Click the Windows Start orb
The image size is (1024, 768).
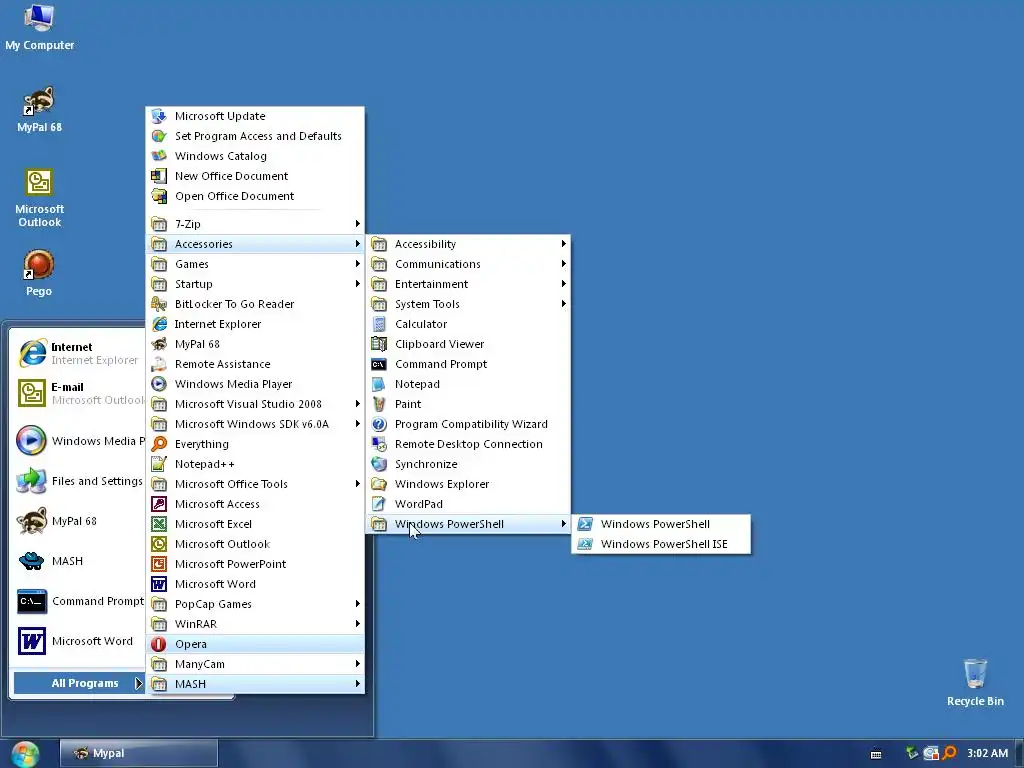pyautogui.click(x=25, y=754)
